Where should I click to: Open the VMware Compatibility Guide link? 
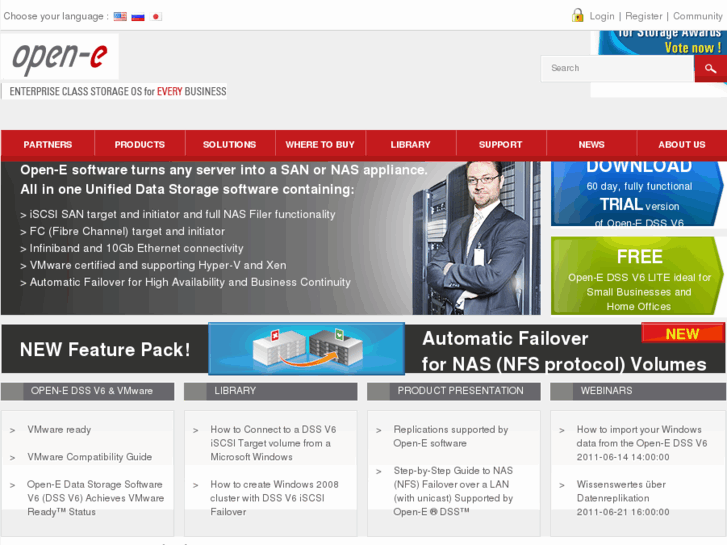(x=89, y=457)
